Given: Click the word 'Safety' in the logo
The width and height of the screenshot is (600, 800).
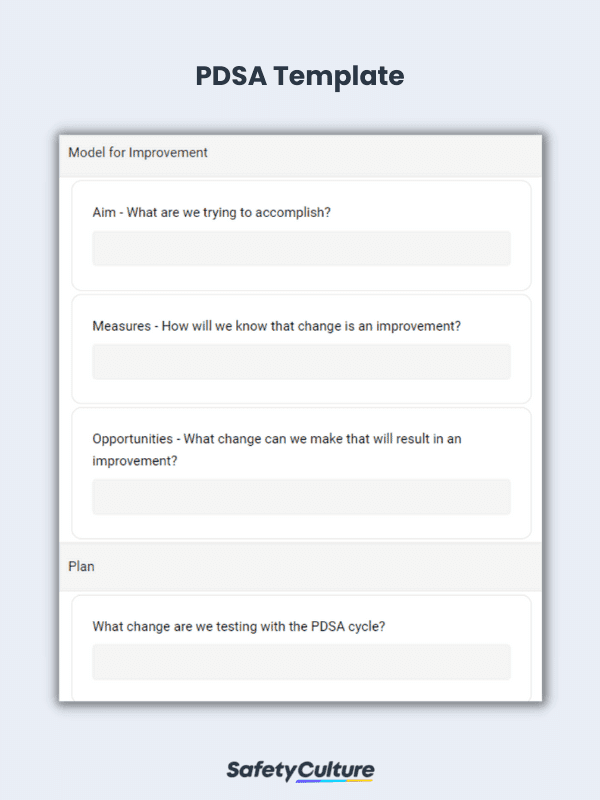Looking at the screenshot, I should (x=261, y=771).
